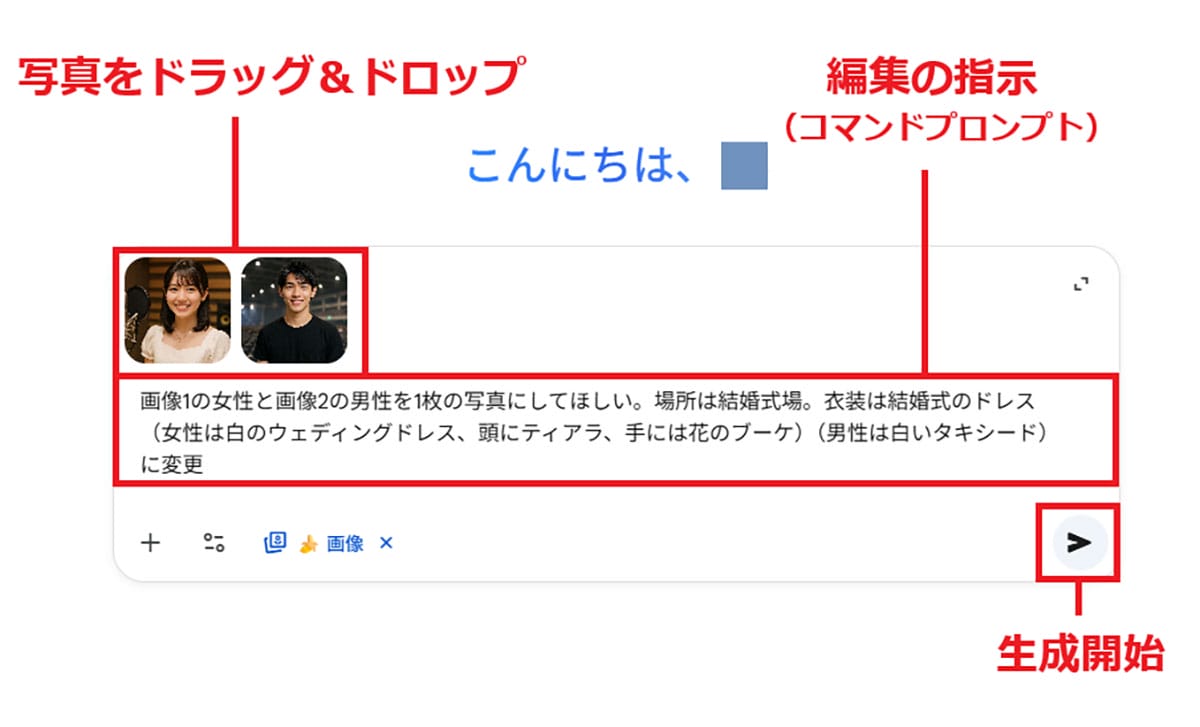Open the tools sliders icon

click(214, 543)
